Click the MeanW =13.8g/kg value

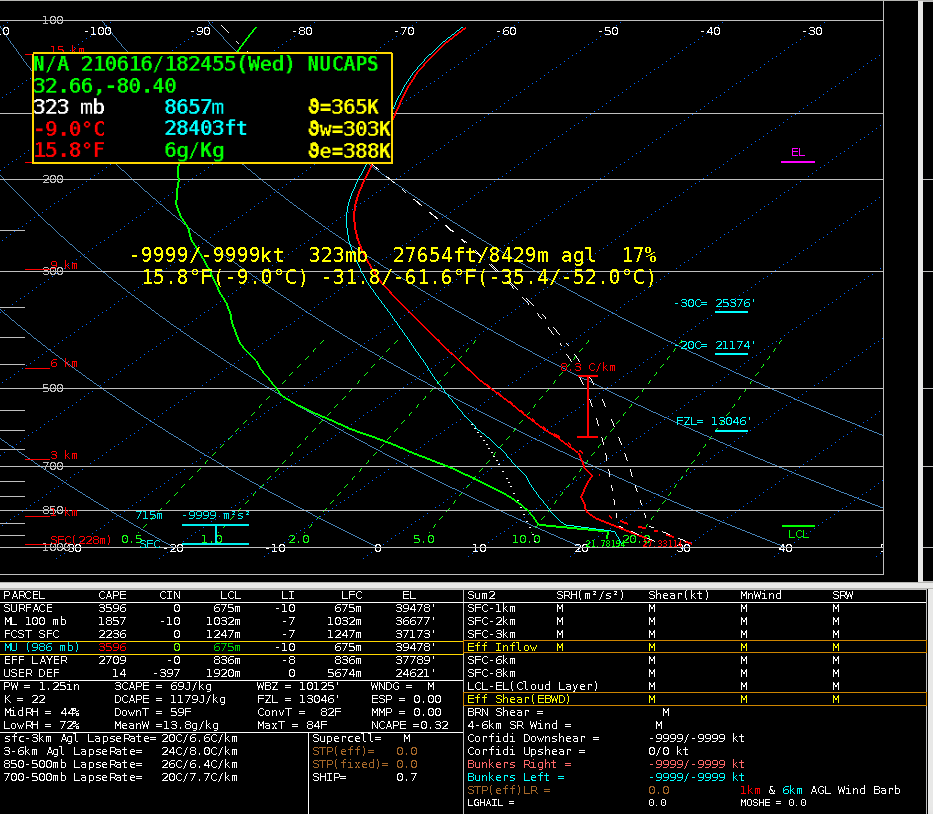pyautogui.click(x=166, y=725)
